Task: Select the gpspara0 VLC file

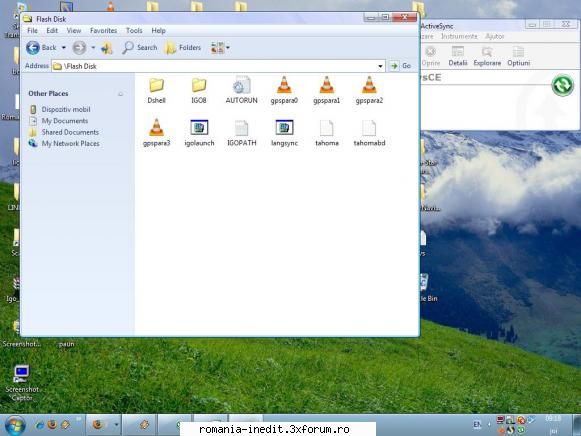Action: pos(284,90)
